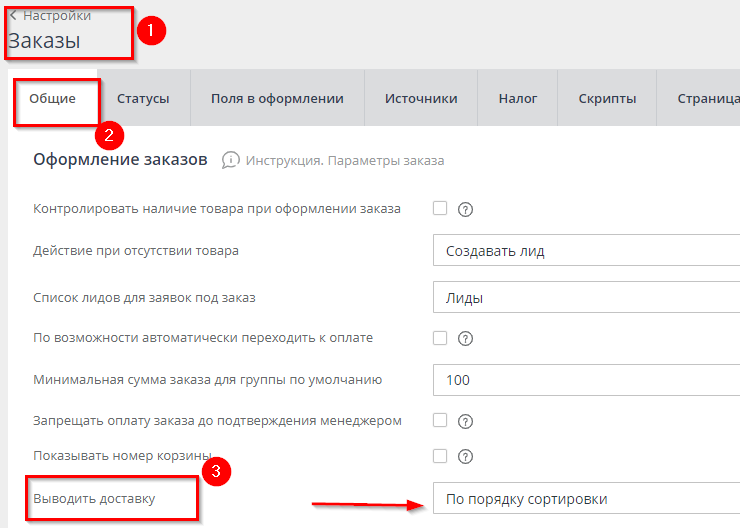The width and height of the screenshot is (740, 528).
Task: Click help icon for Показывать номер корзины
Action: click(x=464, y=456)
